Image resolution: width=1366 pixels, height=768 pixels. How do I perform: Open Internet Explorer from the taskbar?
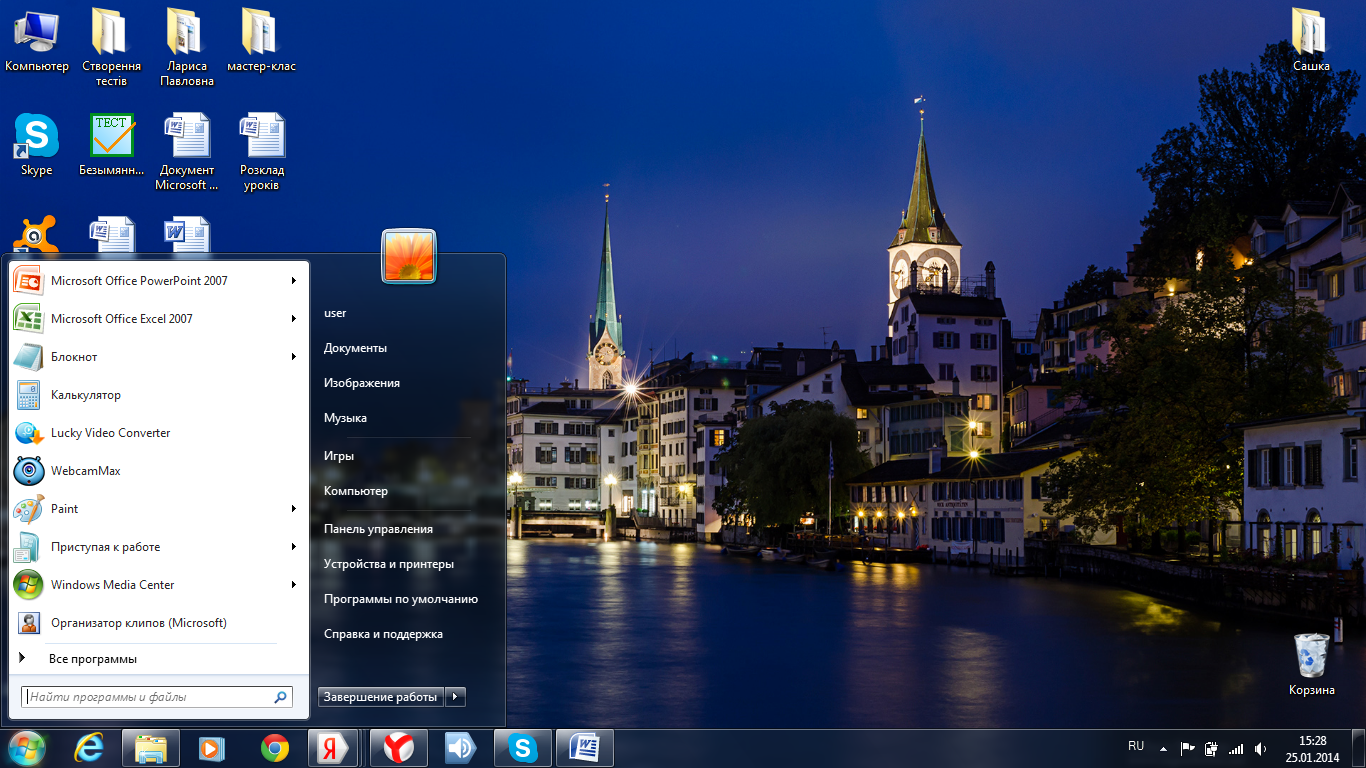coord(89,748)
